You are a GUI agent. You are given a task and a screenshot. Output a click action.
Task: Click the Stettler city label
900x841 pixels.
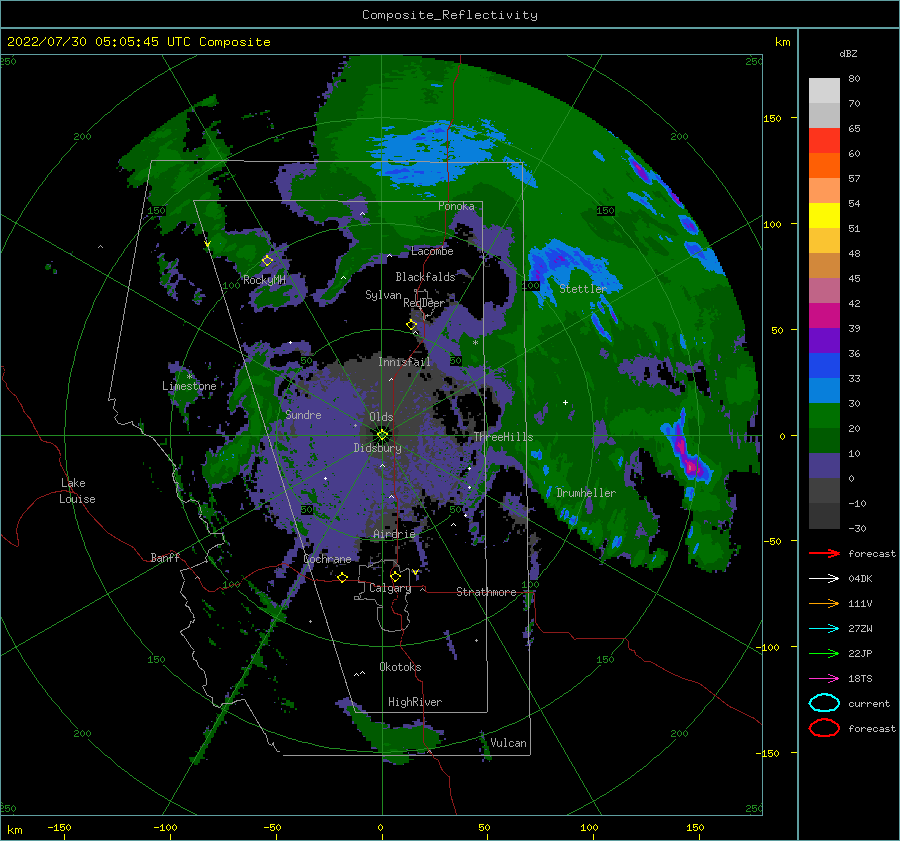583,289
